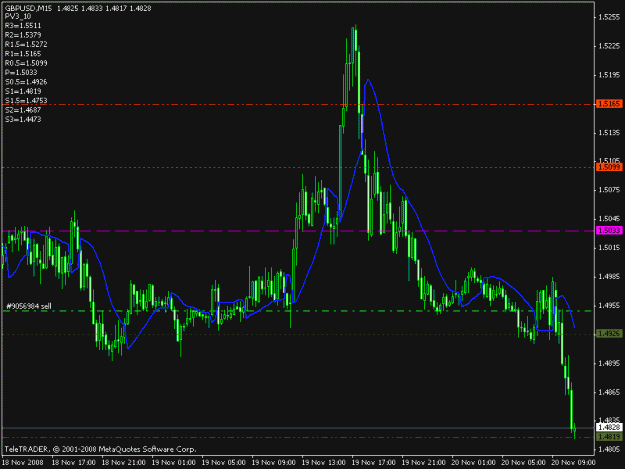
Task: Click the GBPUSD,M15 chart title text
Action: click(28, 8)
